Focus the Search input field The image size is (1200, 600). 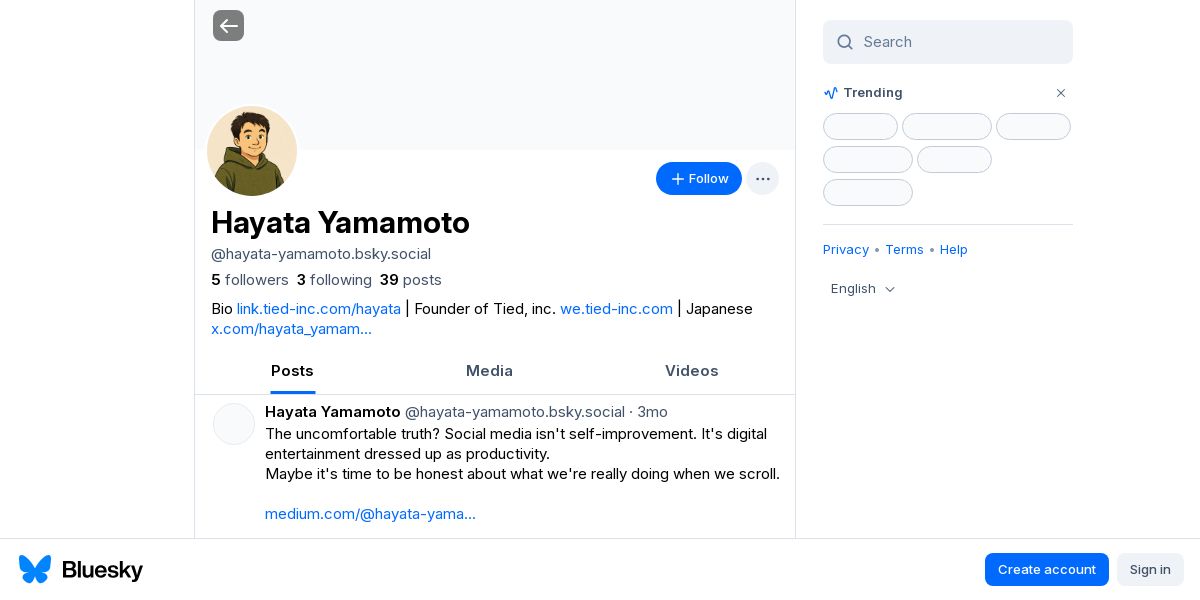click(960, 42)
